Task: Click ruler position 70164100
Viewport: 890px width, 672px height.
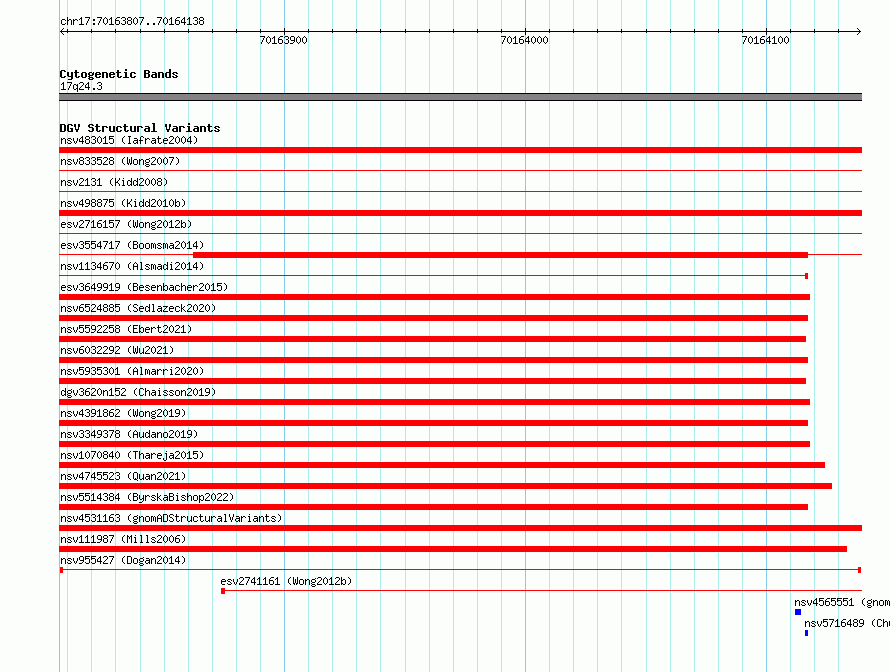Action: (x=765, y=40)
